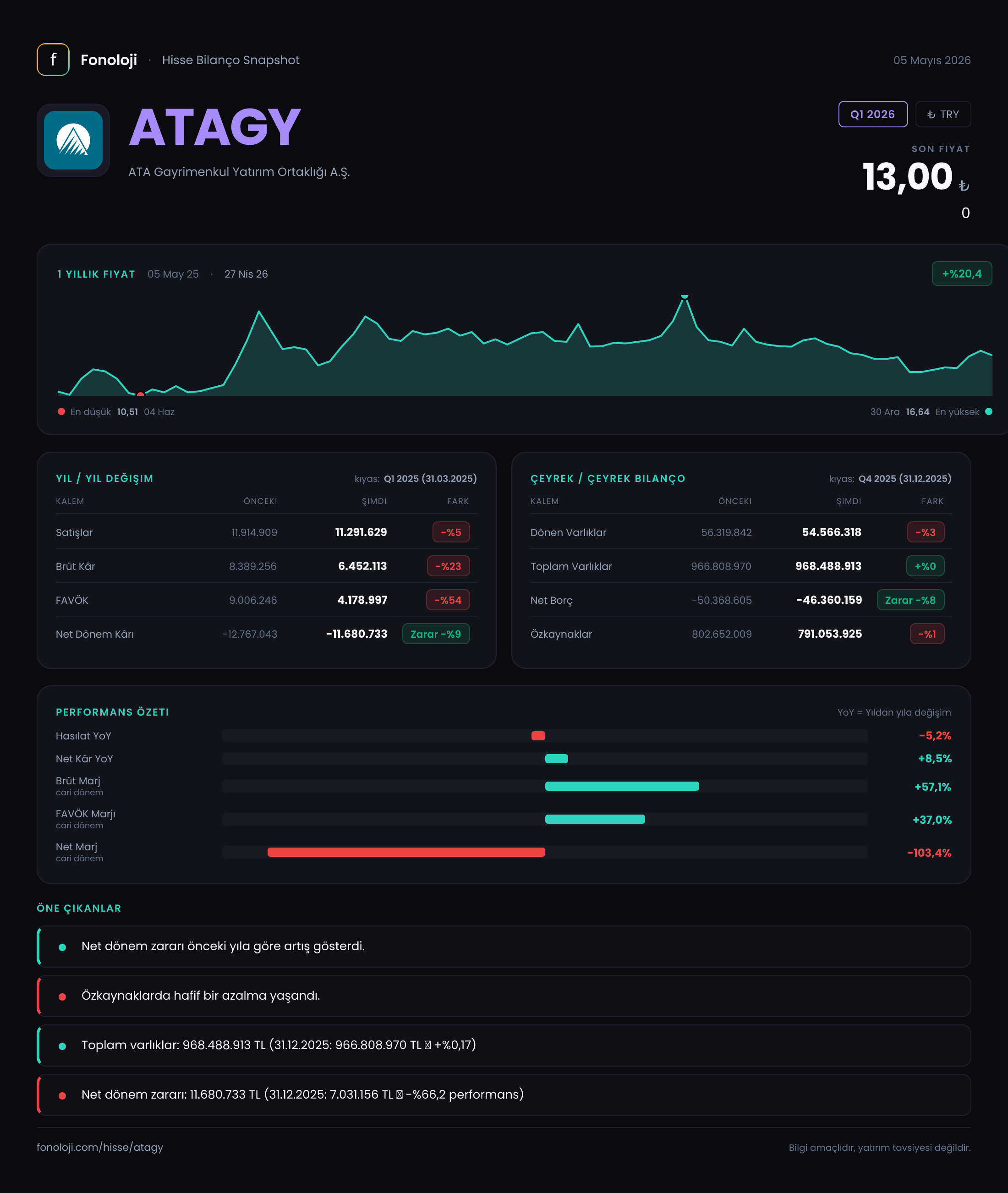The height and width of the screenshot is (1193, 1008).
Task: Click the highlight about Net dönem zararı artış
Action: [x=504, y=946]
